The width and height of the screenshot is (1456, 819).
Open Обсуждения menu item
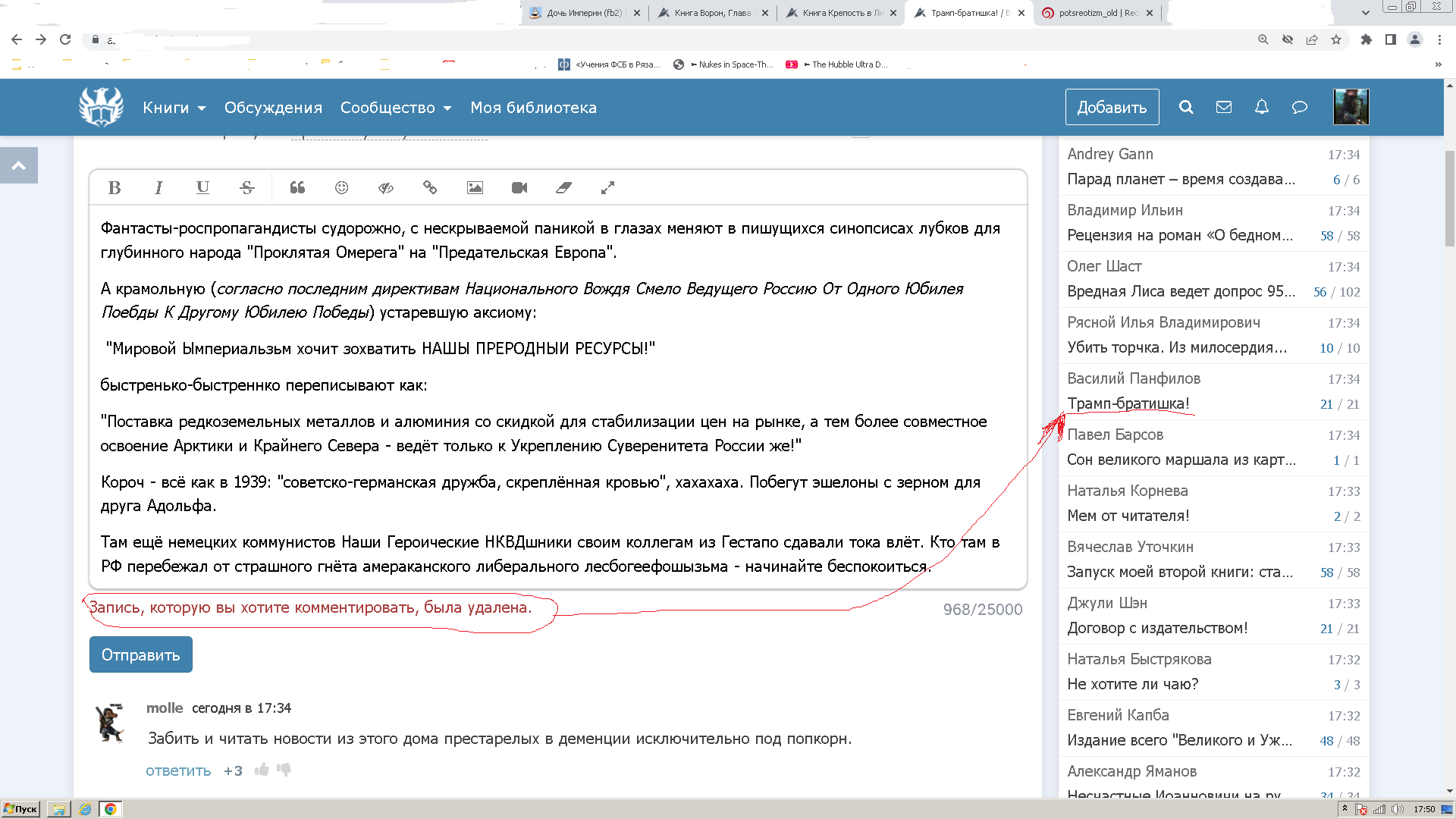point(273,108)
